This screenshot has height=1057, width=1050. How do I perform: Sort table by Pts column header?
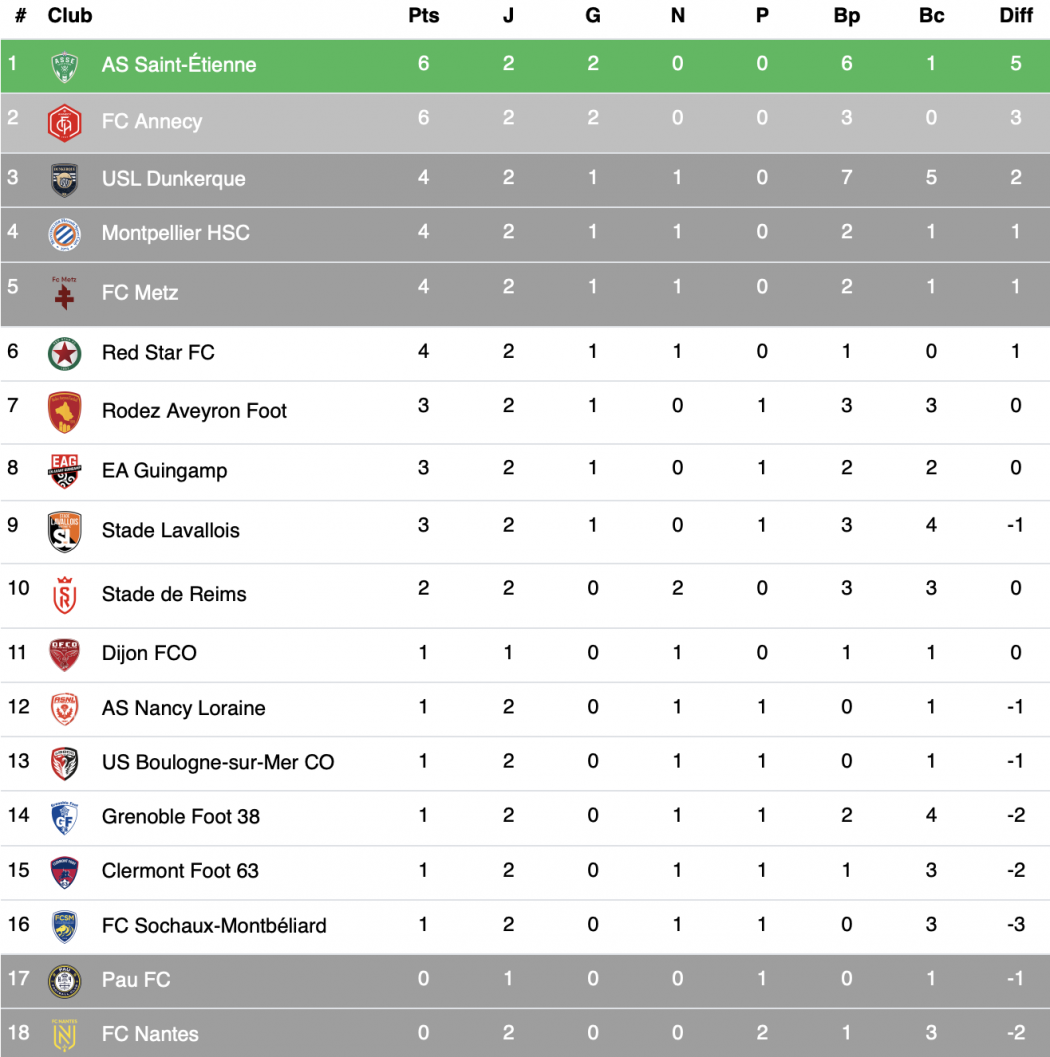click(x=423, y=16)
